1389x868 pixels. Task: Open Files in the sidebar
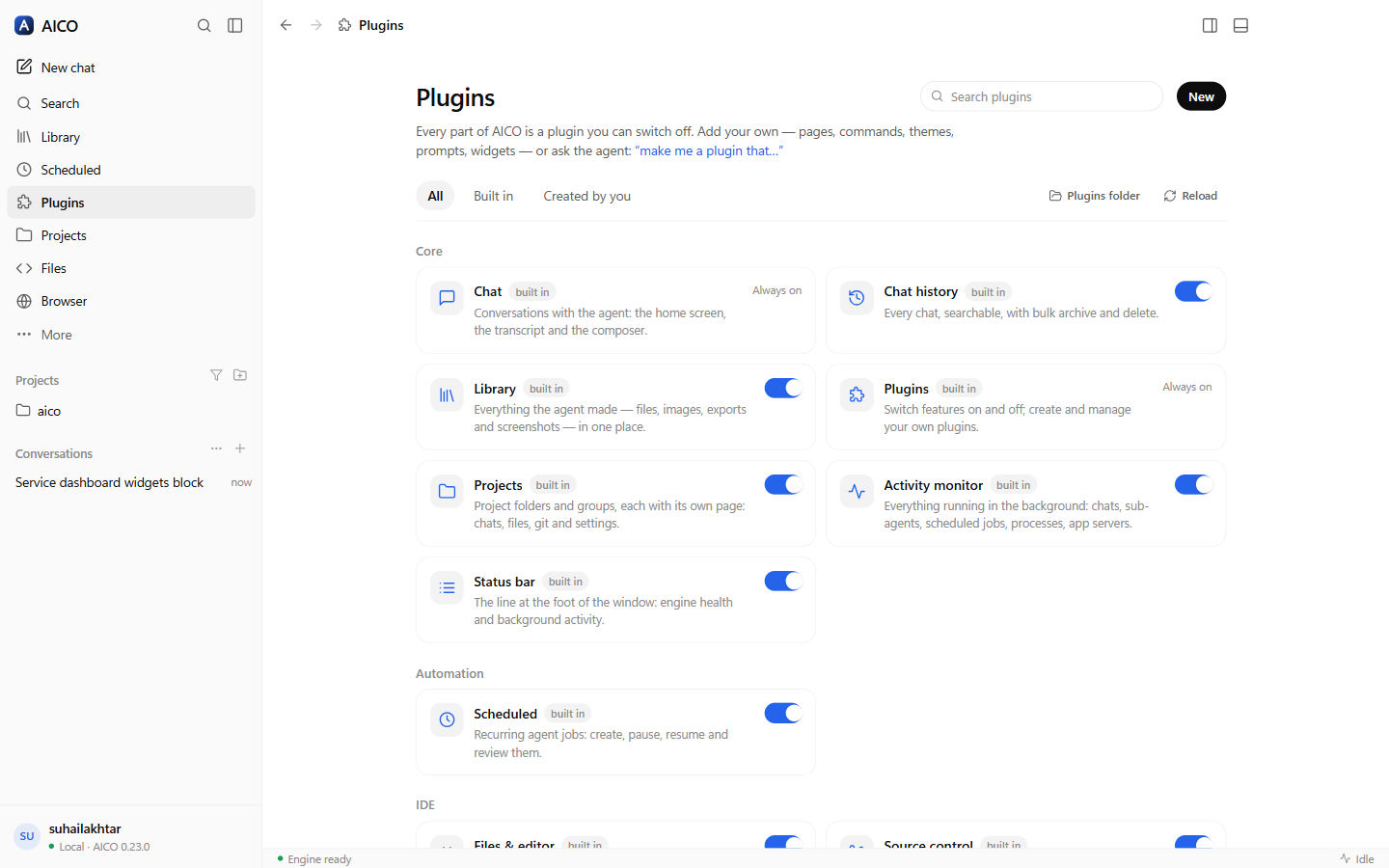click(x=131, y=268)
